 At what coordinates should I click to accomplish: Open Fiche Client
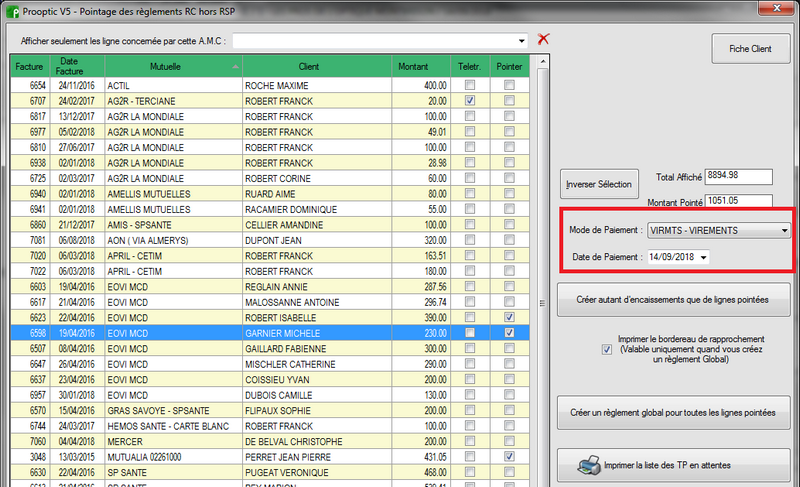(751, 49)
